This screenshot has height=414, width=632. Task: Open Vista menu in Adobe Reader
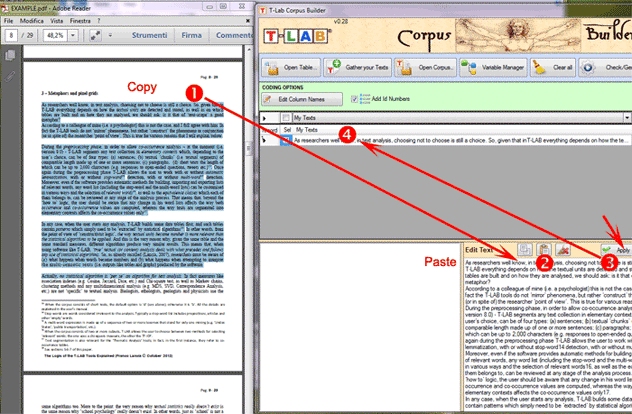[x=57, y=21]
